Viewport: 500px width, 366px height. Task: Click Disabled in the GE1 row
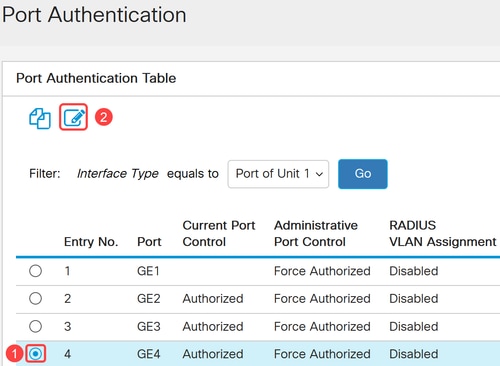pyautogui.click(x=413, y=271)
